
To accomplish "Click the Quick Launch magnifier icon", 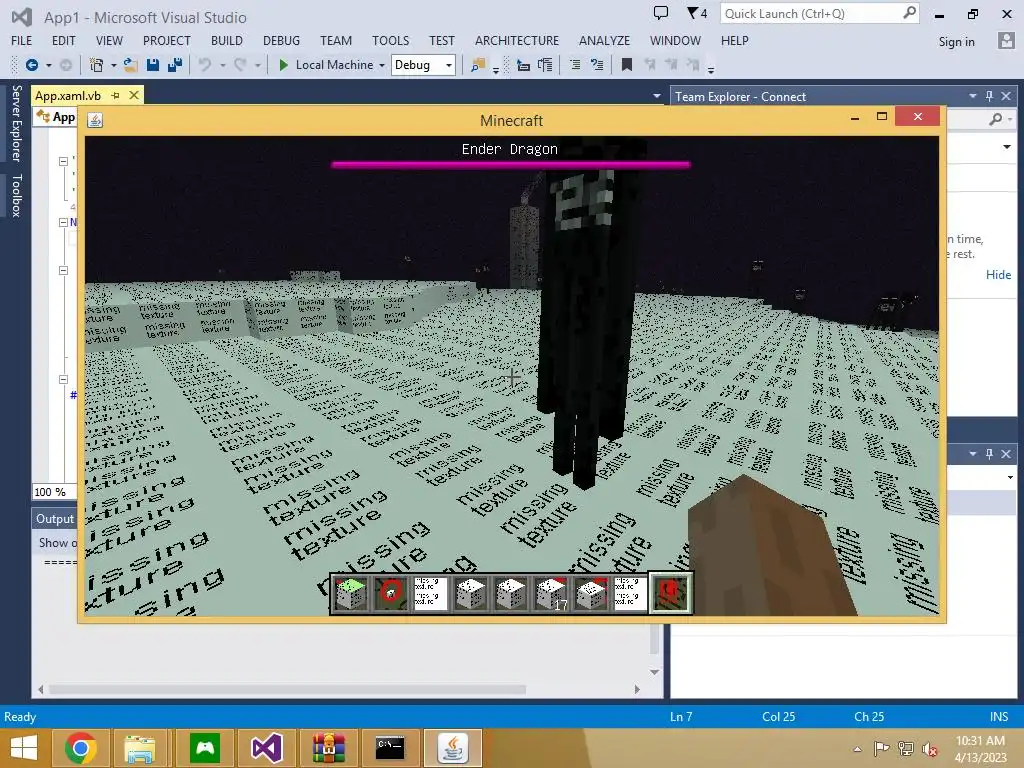I will (909, 13).
